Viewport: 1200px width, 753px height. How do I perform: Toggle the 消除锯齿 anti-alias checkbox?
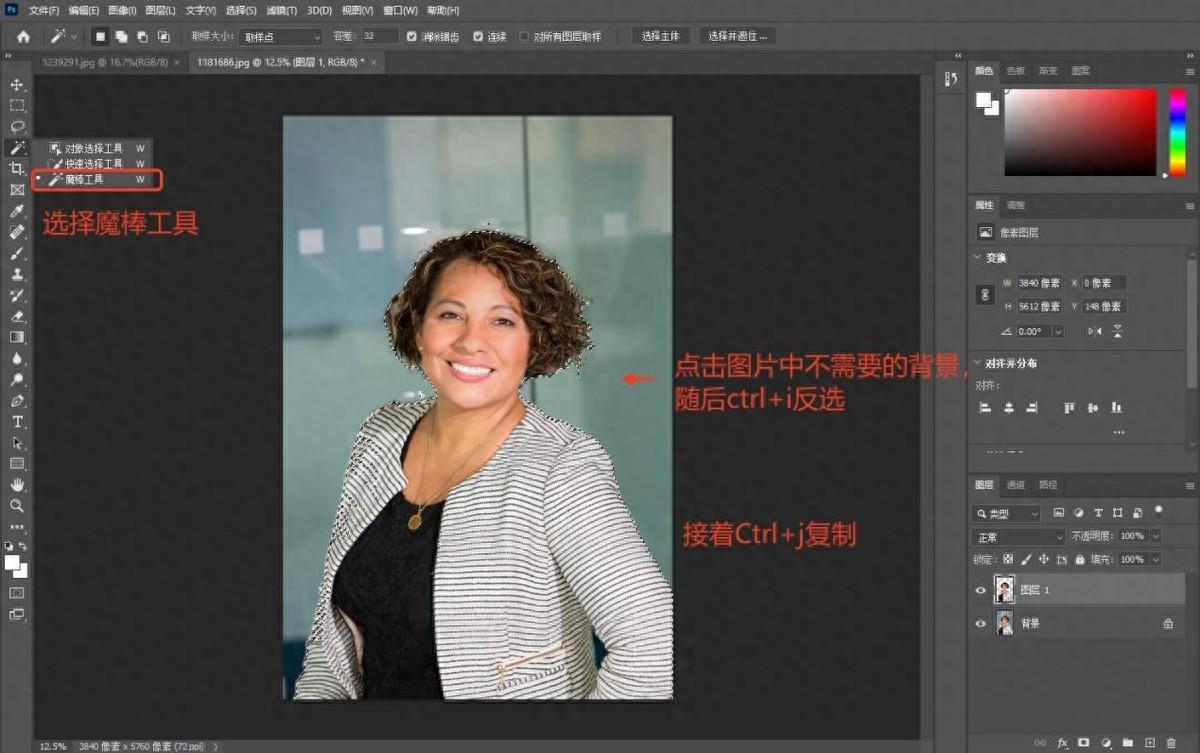pyautogui.click(x=412, y=36)
